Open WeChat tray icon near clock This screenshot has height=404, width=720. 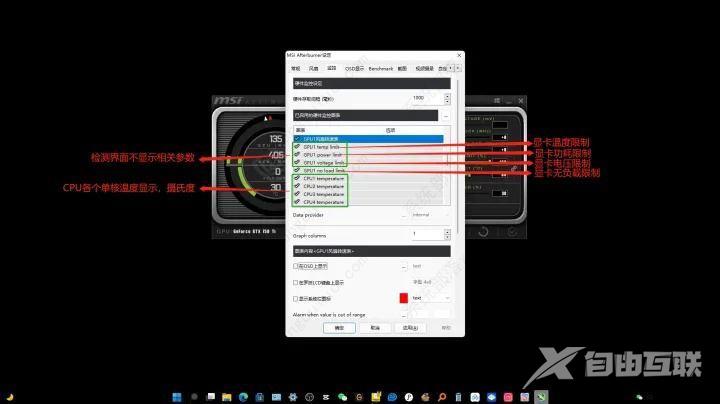coord(639,397)
